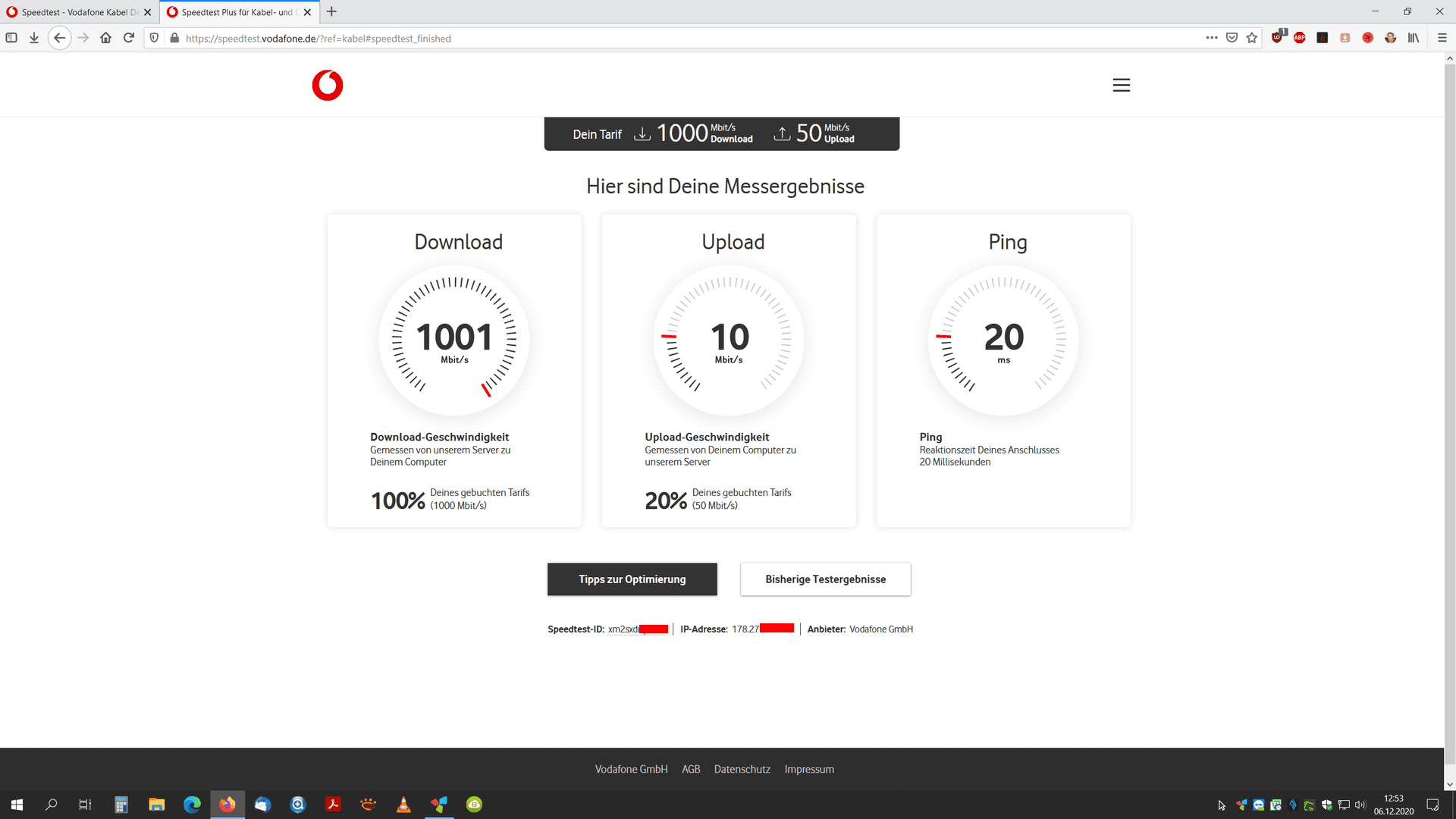Open Windows notification center
1456x819 pixels.
[1432, 805]
